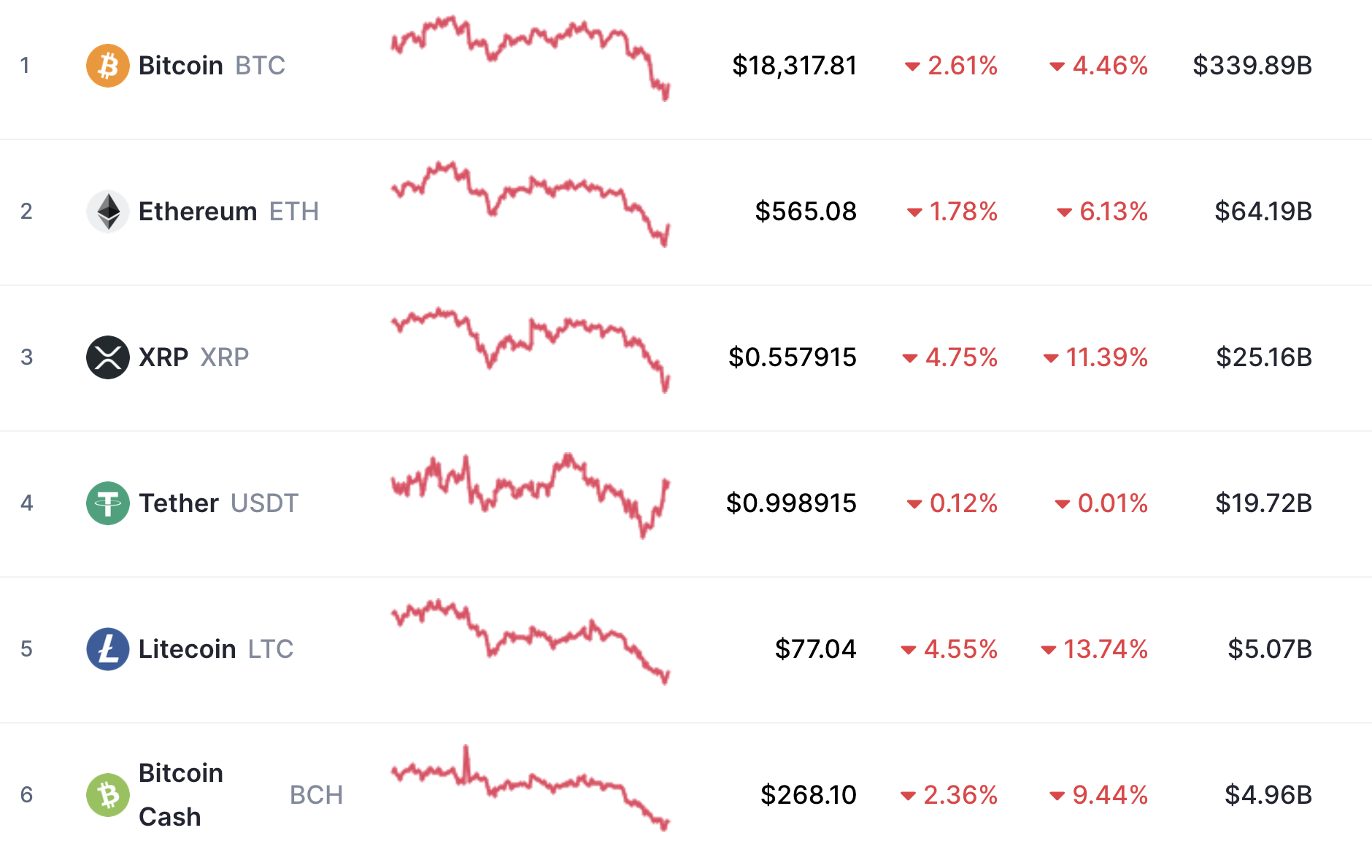
Task: View Tether's 7-day price sparkline chart
Action: [x=531, y=496]
